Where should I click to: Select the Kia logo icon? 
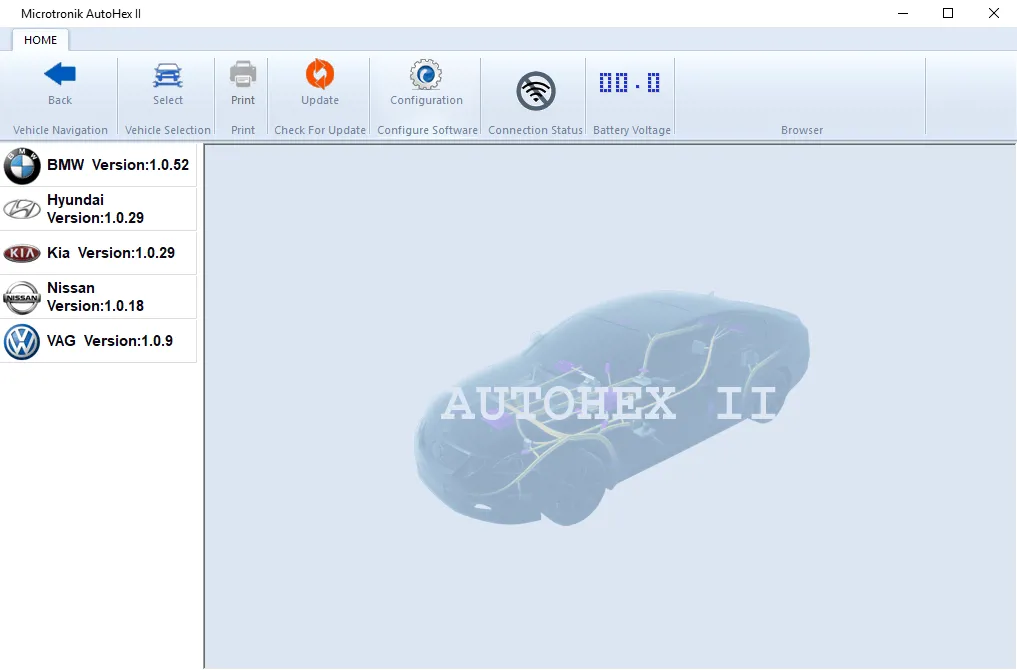22,253
